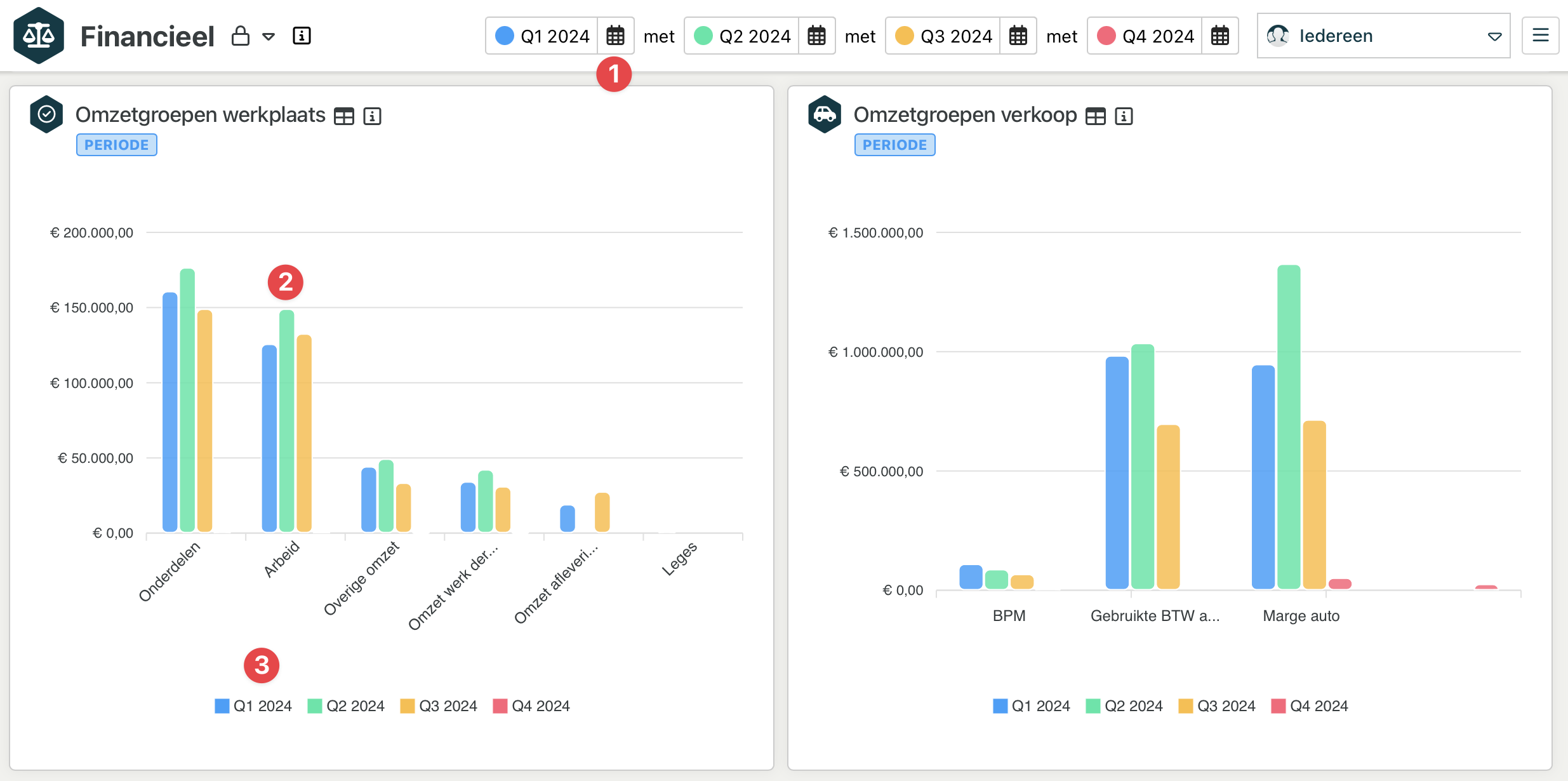
Task: Click the green Q2 2024 Marge auto bar
Action: click(1288, 425)
